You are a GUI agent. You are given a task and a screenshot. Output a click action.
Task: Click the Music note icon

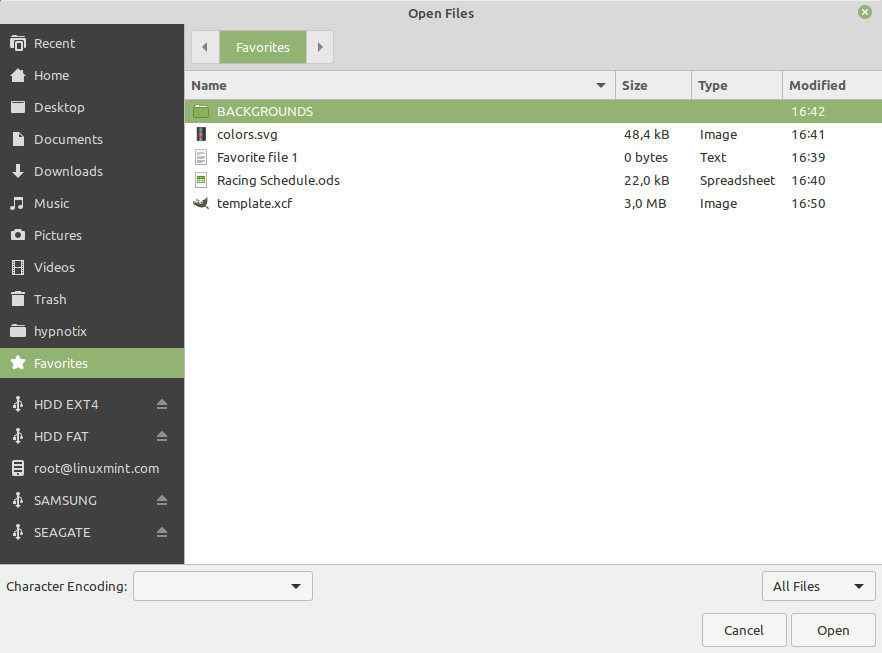18,203
